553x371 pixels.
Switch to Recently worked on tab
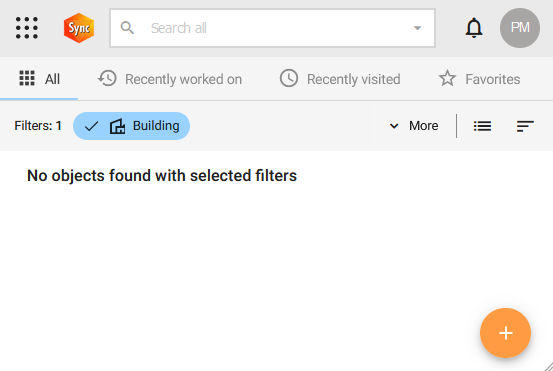click(170, 79)
